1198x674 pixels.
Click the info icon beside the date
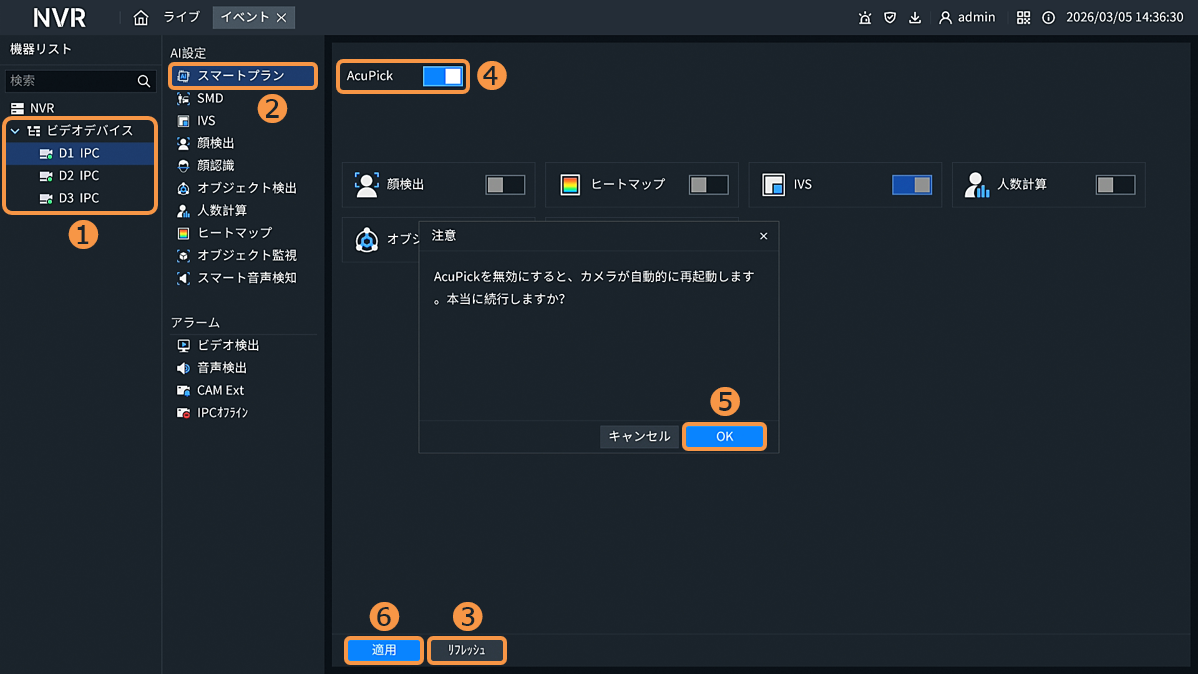(1048, 17)
